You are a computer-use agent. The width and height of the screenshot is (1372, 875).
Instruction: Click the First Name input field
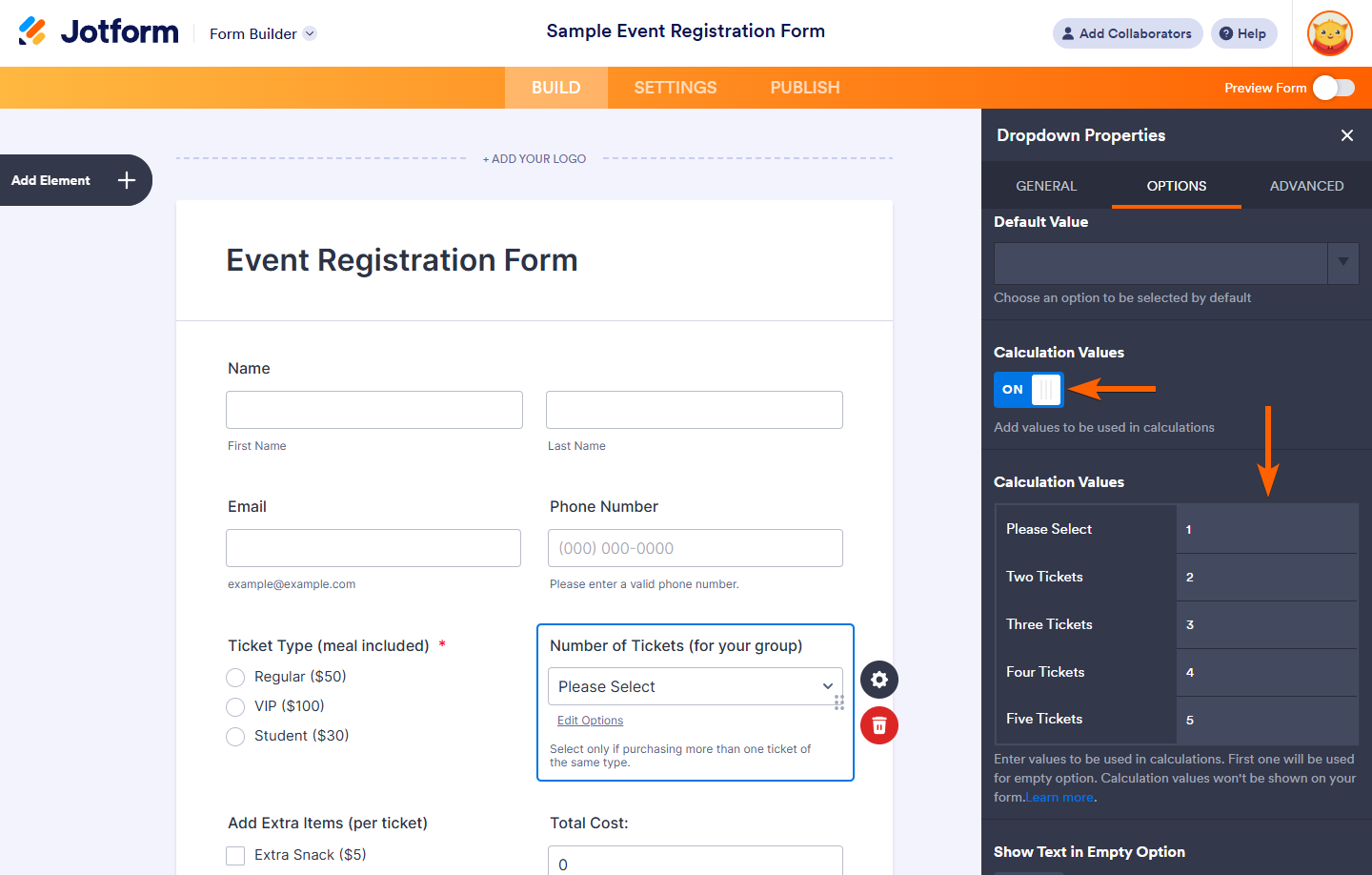tap(374, 410)
